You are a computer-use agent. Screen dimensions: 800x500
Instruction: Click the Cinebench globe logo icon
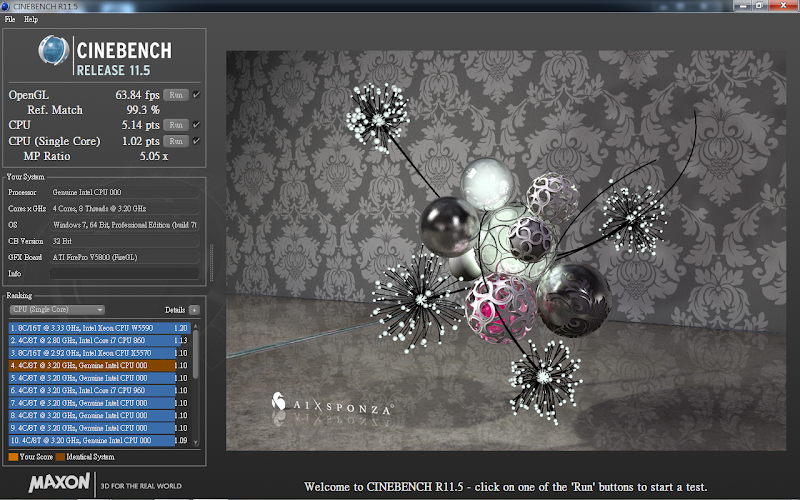click(x=54, y=50)
